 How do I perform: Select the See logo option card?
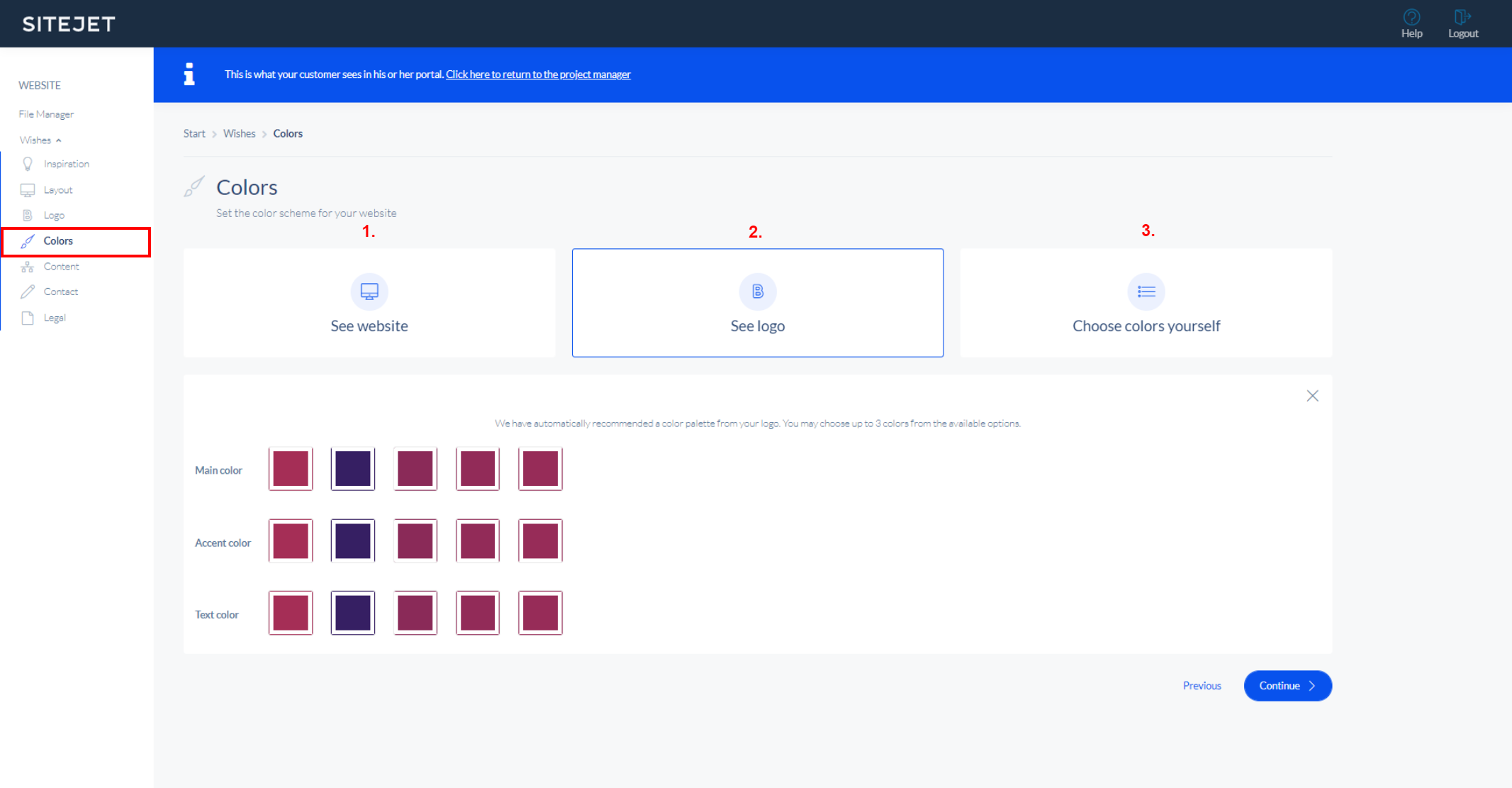tap(757, 303)
